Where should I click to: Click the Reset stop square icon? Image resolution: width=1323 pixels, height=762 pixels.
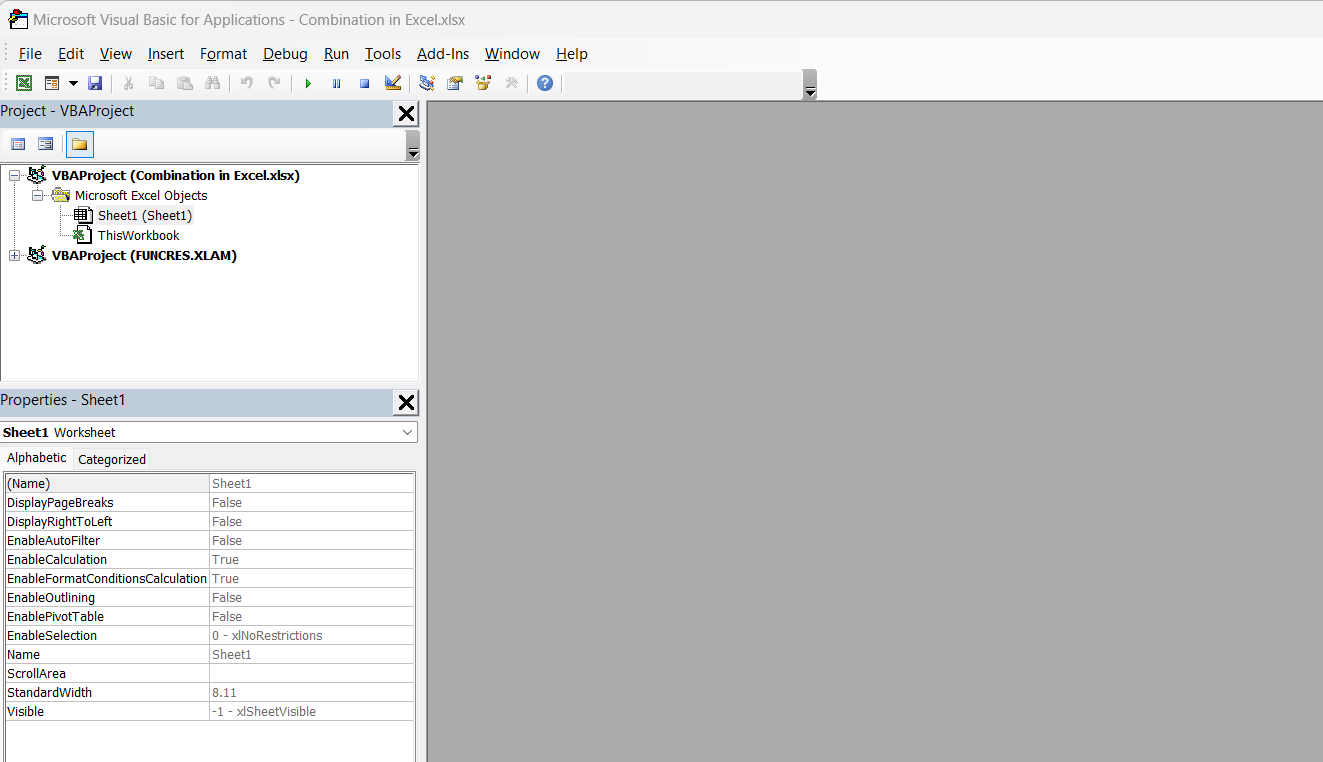tap(364, 83)
